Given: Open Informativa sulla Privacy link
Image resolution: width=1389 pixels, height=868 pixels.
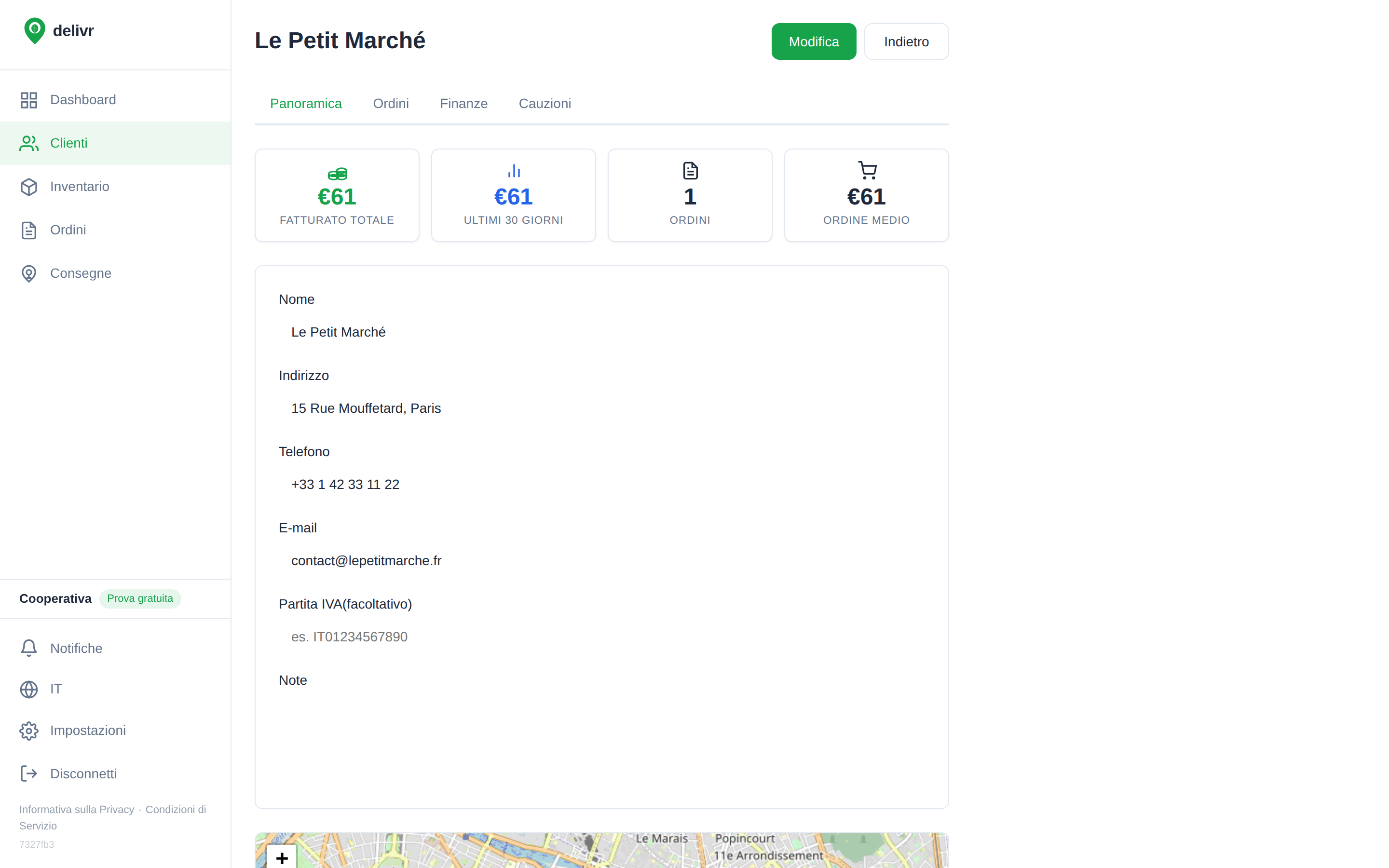Looking at the screenshot, I should [76, 810].
